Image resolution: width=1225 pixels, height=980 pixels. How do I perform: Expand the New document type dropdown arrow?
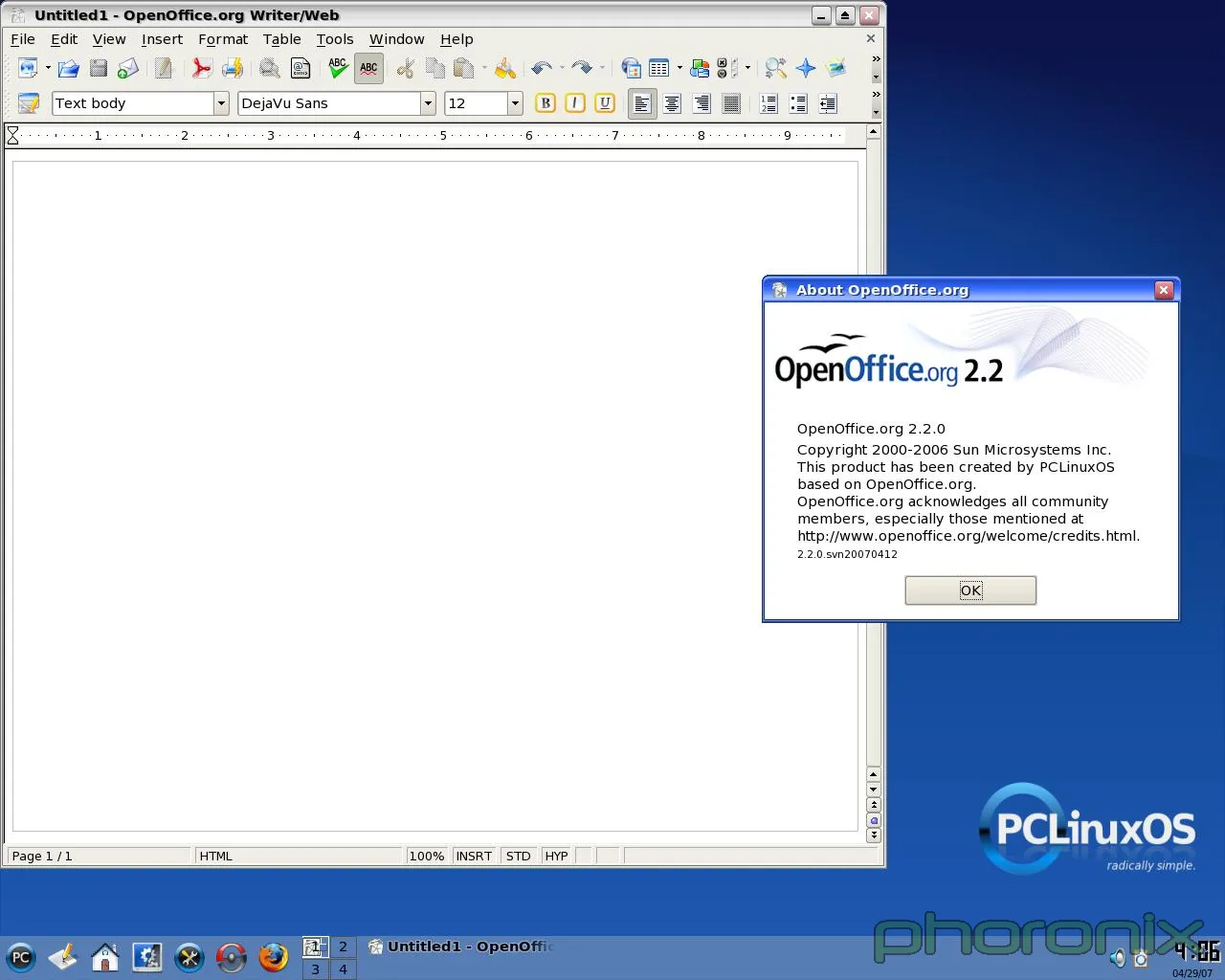[x=48, y=68]
